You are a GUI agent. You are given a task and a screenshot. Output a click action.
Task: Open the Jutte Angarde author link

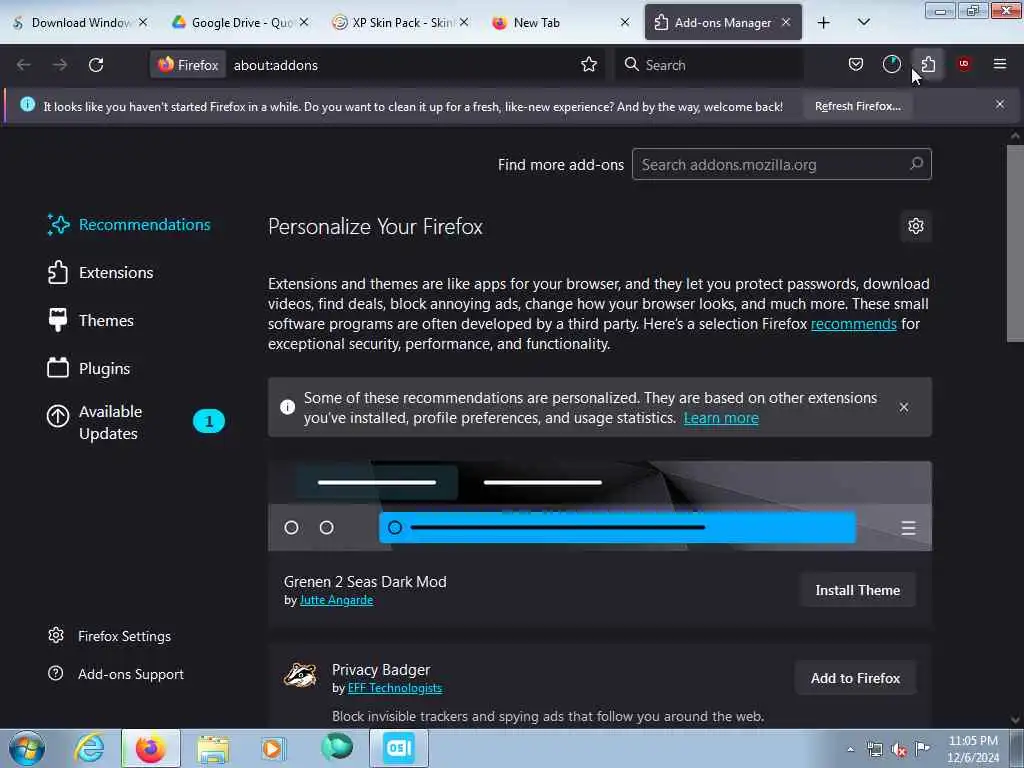[336, 600]
